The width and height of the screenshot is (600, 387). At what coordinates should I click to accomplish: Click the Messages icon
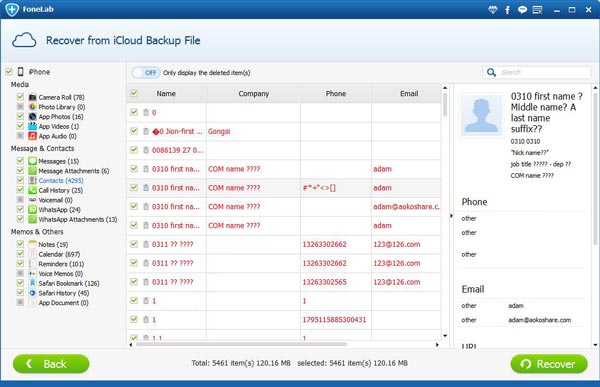coord(33,161)
